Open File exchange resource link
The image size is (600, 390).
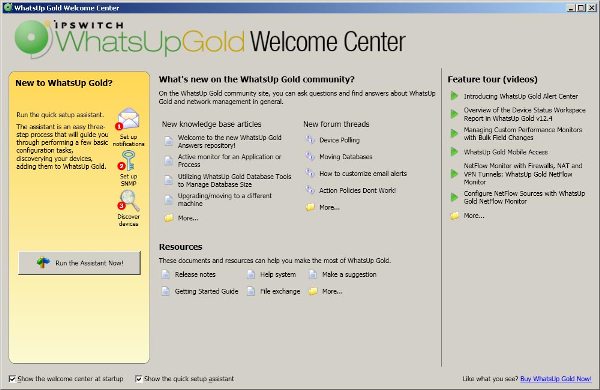[280, 291]
